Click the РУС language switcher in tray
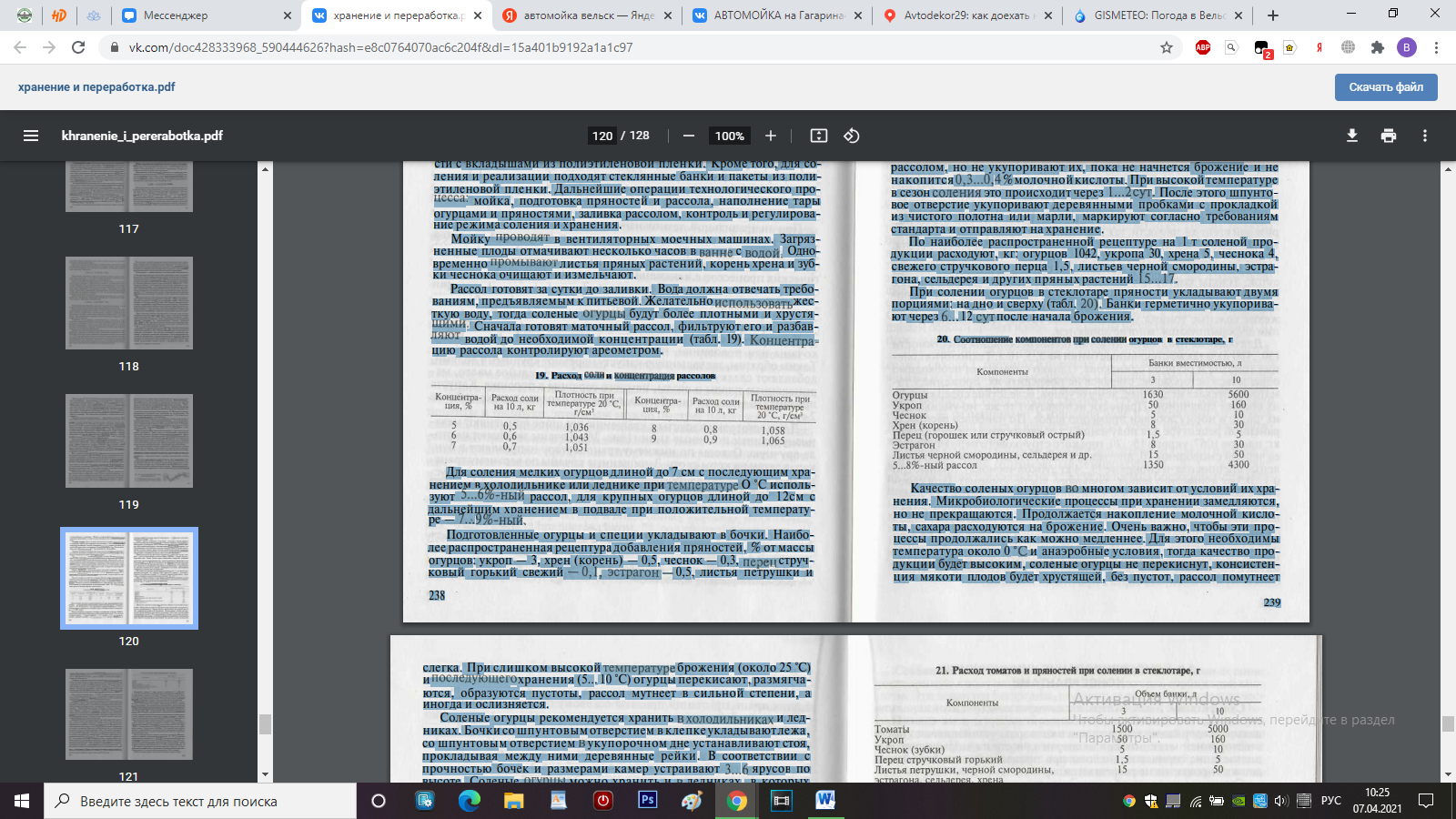This screenshot has width=1456, height=819. (1330, 801)
